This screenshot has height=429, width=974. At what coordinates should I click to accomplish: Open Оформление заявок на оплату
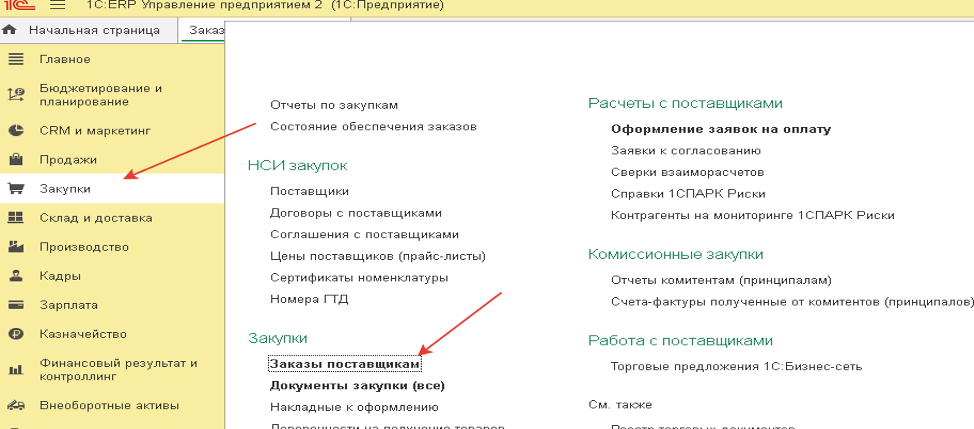point(721,129)
